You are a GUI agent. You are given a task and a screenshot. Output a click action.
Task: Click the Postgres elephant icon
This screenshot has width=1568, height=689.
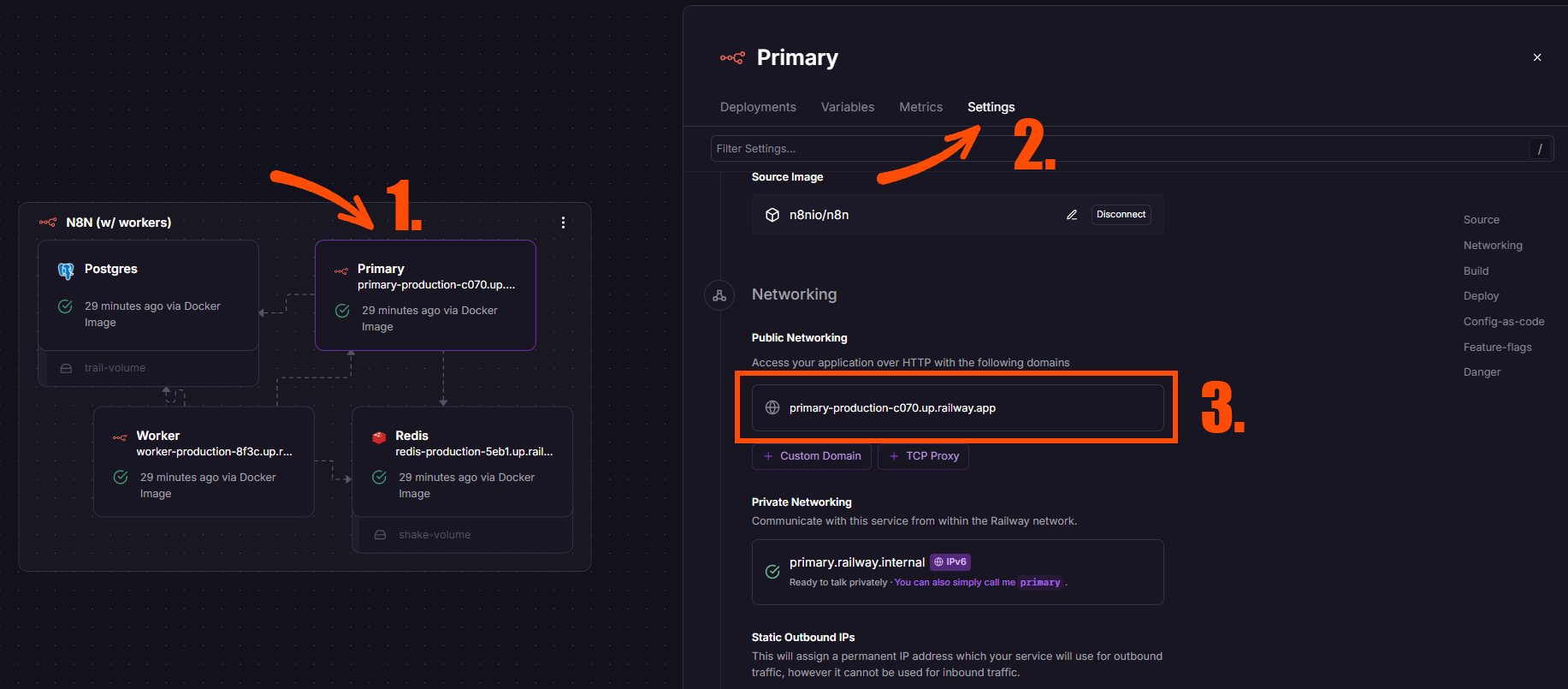[x=66, y=270]
